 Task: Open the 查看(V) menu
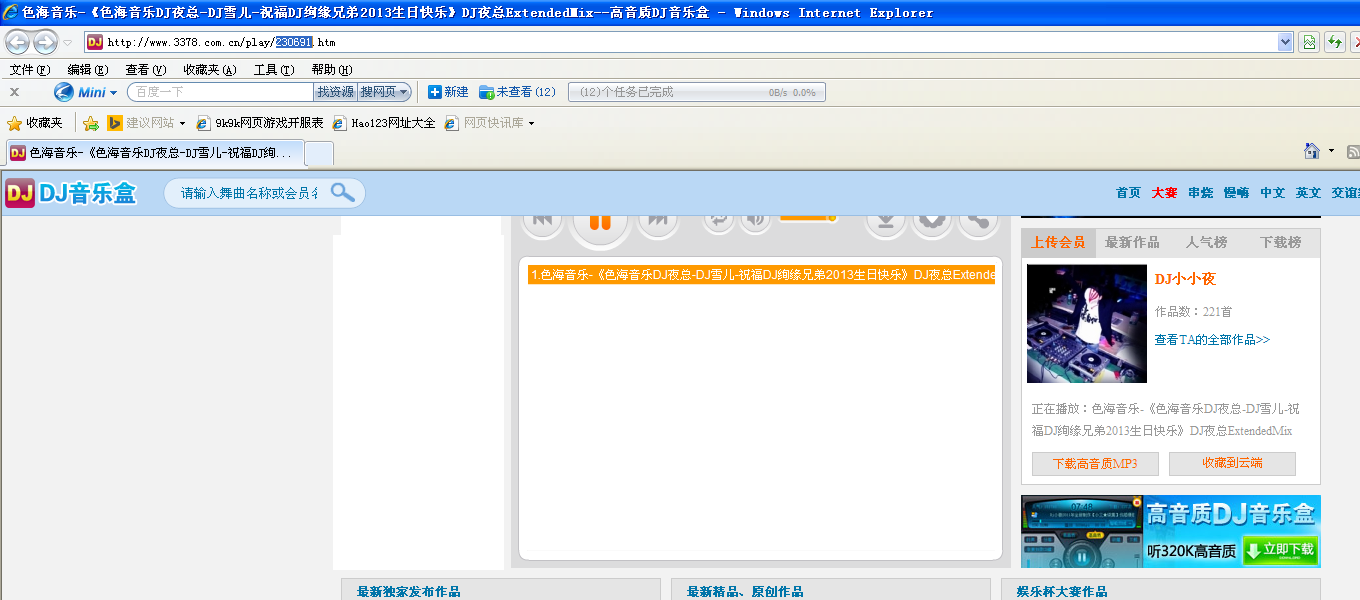146,69
